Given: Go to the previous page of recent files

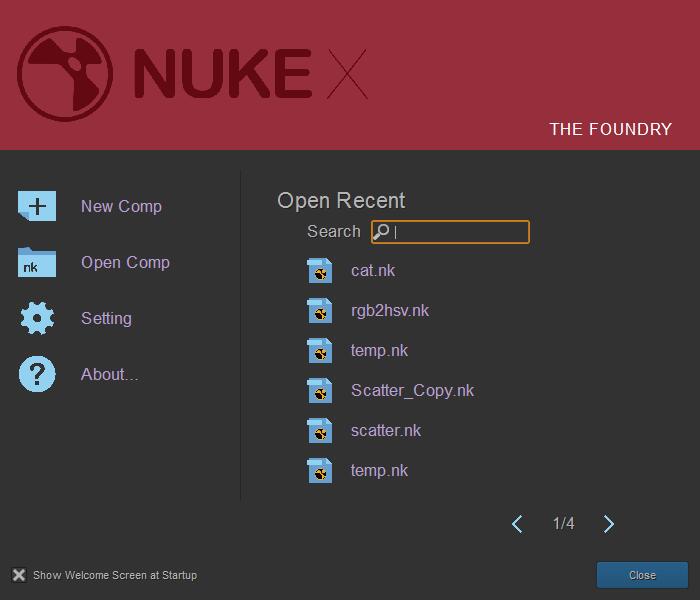Looking at the screenshot, I should click(x=517, y=524).
